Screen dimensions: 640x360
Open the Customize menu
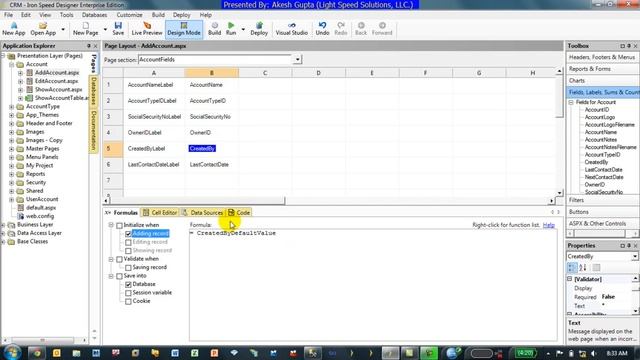[129, 15]
